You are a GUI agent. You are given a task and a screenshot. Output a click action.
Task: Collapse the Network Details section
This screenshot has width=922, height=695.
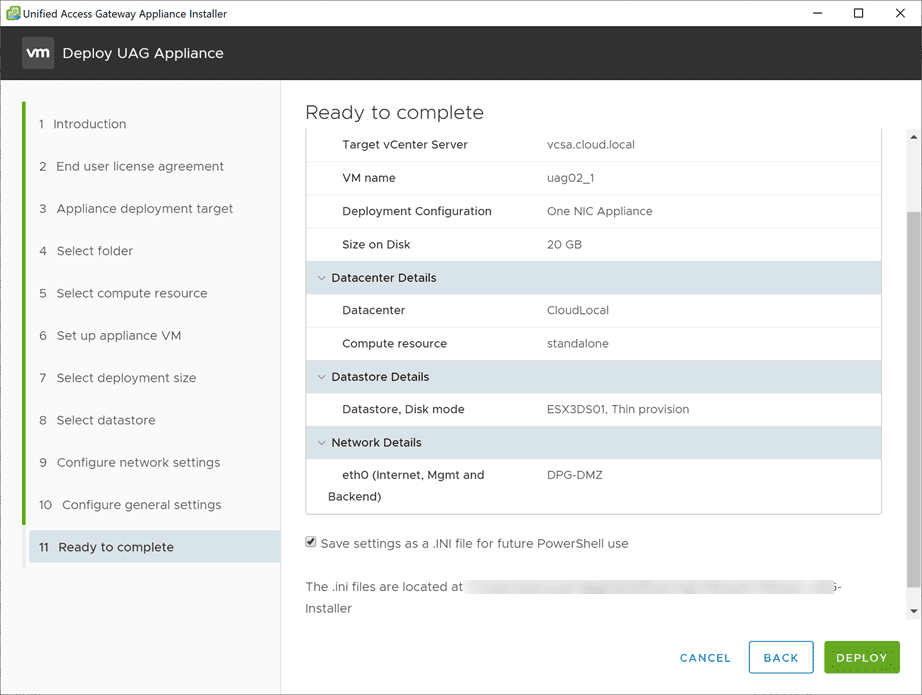coord(322,443)
